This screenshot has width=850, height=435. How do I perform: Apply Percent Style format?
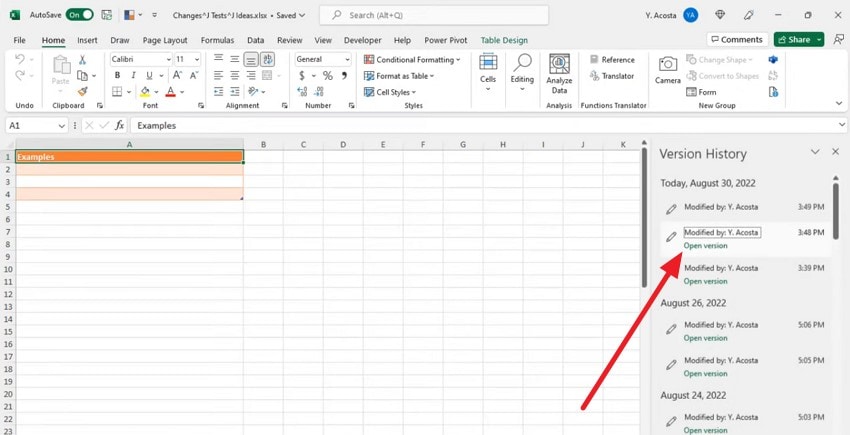[328, 75]
